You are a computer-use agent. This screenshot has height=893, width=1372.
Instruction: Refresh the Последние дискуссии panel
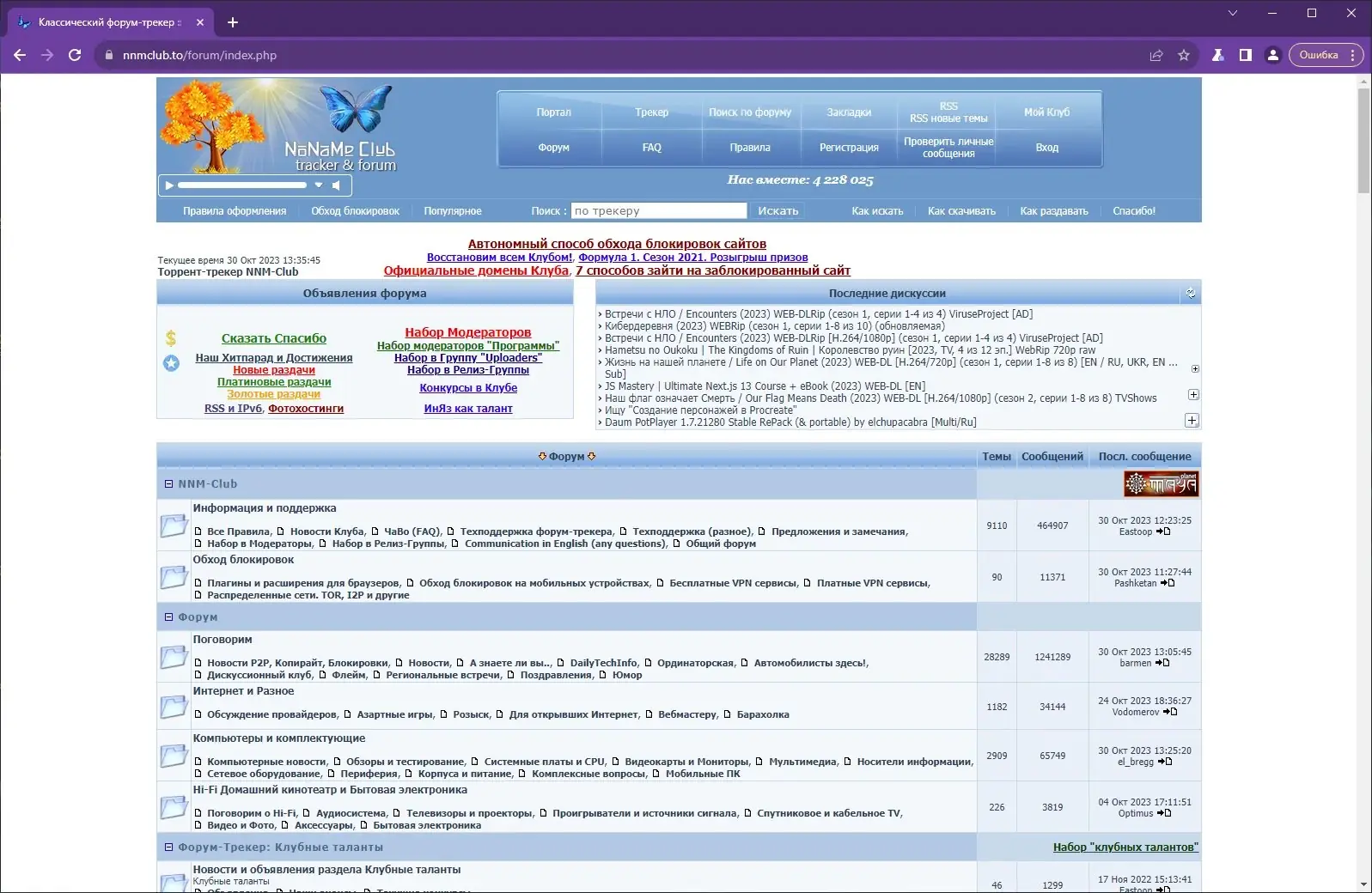pos(1191,293)
